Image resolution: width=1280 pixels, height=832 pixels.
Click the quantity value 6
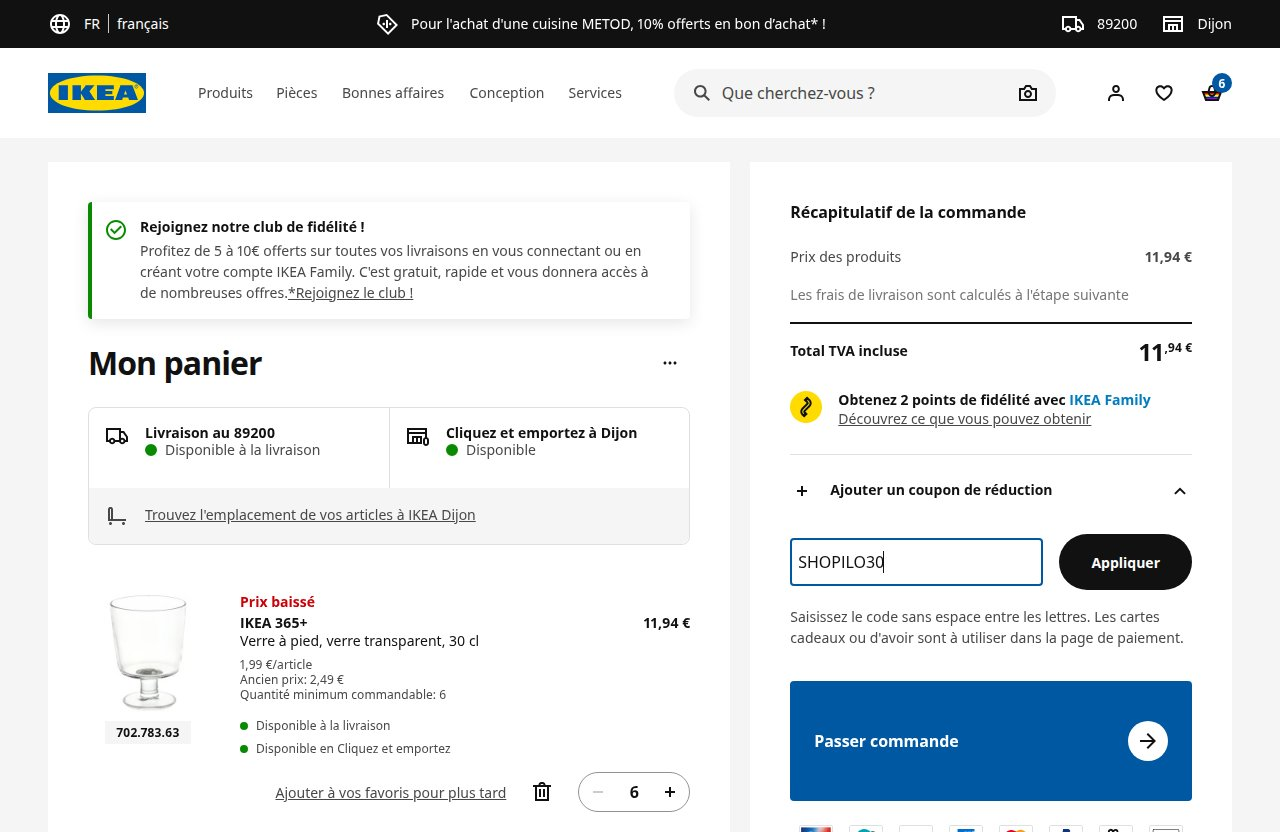click(x=634, y=792)
